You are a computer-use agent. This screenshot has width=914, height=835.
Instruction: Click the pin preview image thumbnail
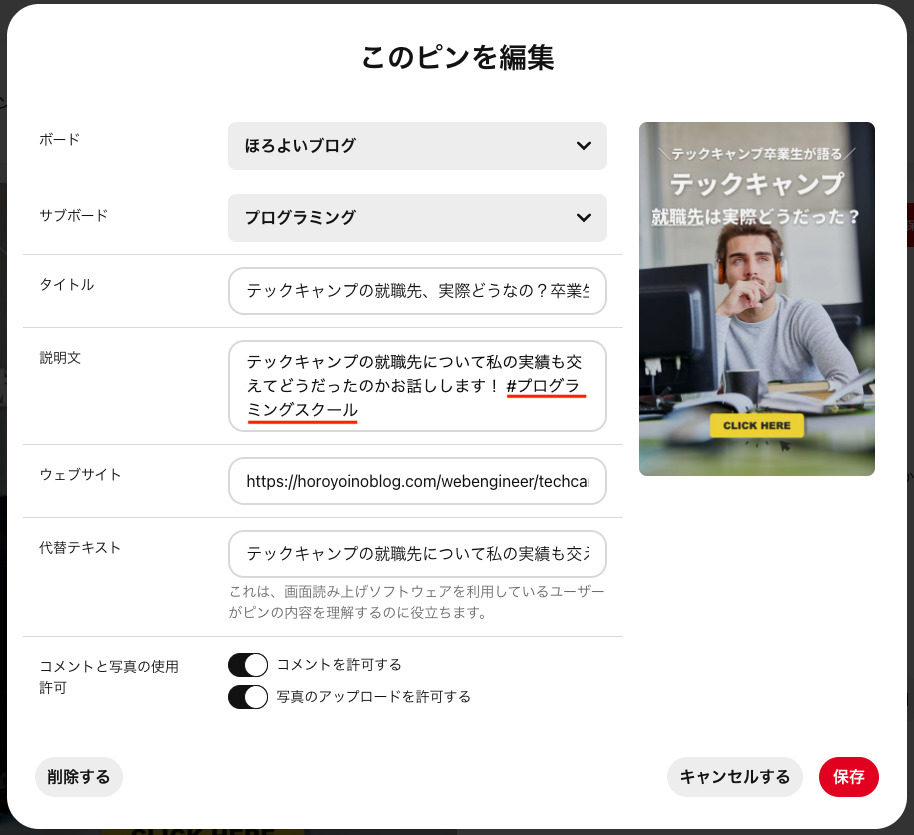point(757,299)
